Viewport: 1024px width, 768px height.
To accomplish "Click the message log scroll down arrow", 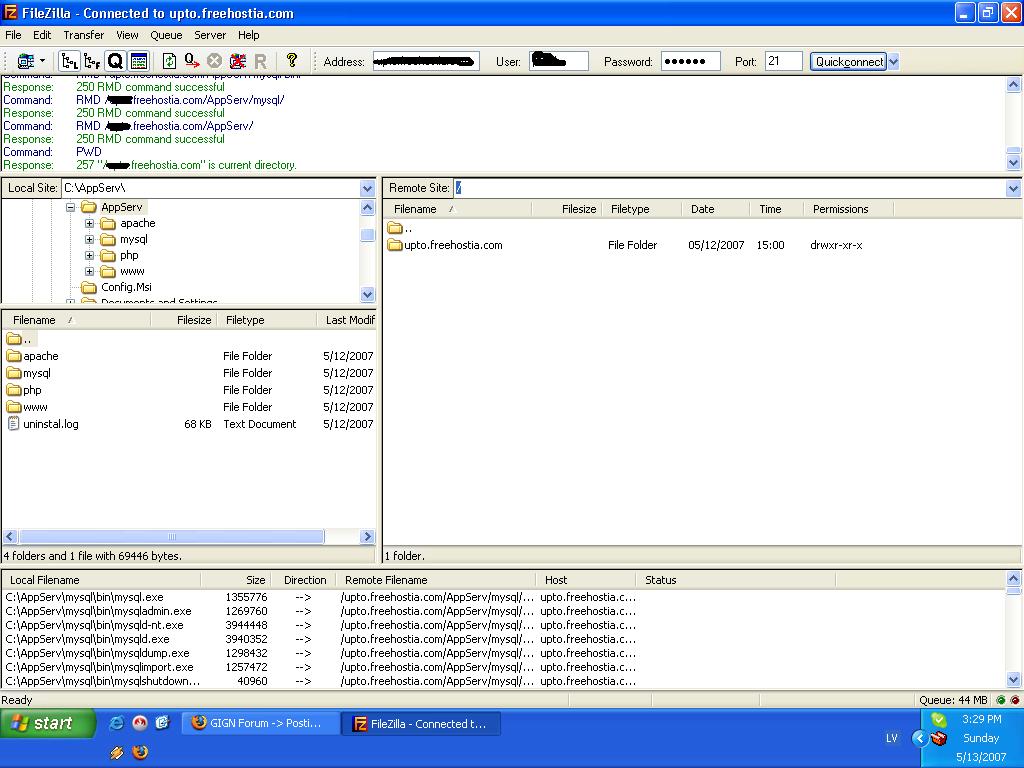I will pos(1014,163).
